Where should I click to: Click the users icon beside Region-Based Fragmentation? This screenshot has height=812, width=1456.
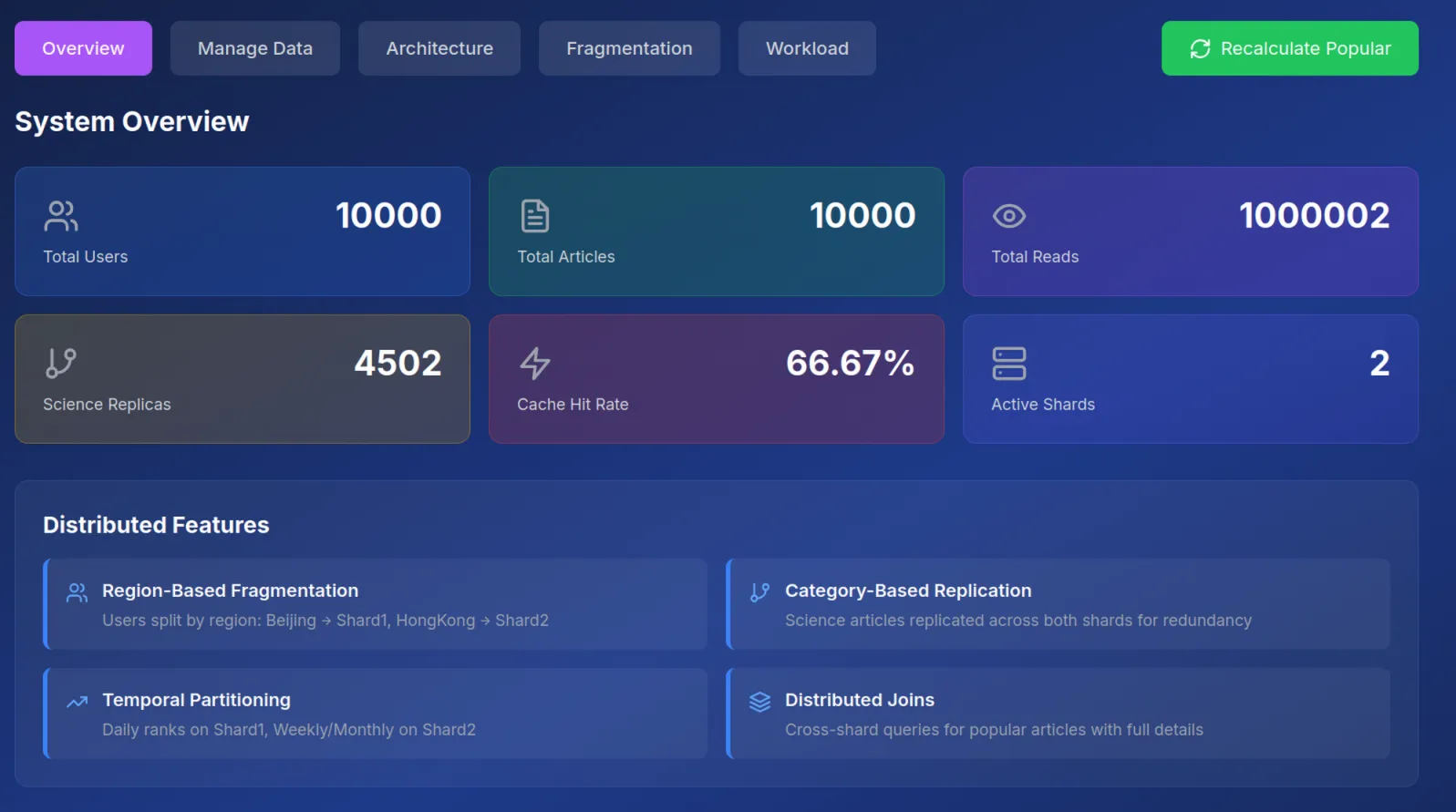(x=77, y=593)
